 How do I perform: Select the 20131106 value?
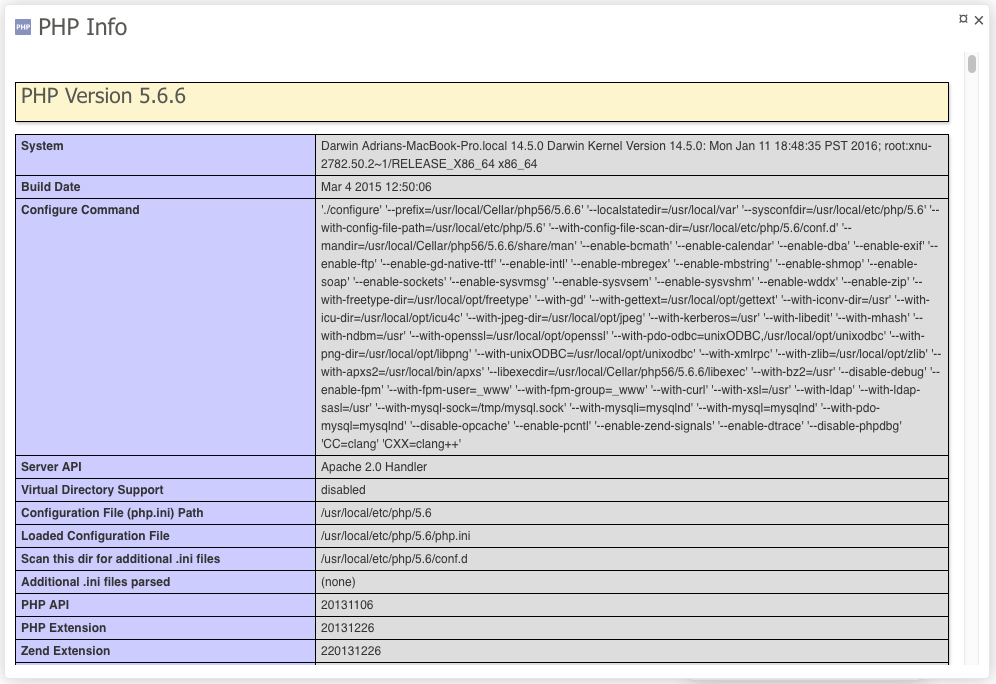[x=347, y=605]
